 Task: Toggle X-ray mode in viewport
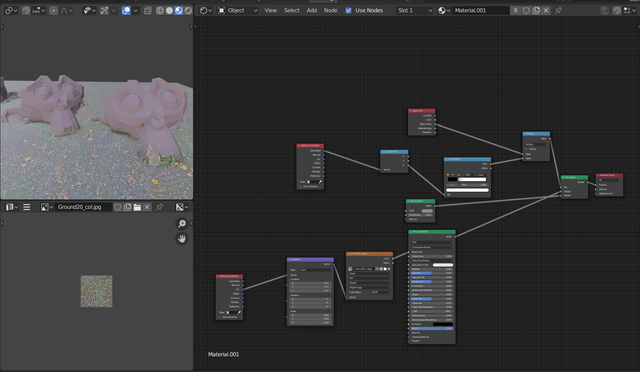click(x=148, y=11)
